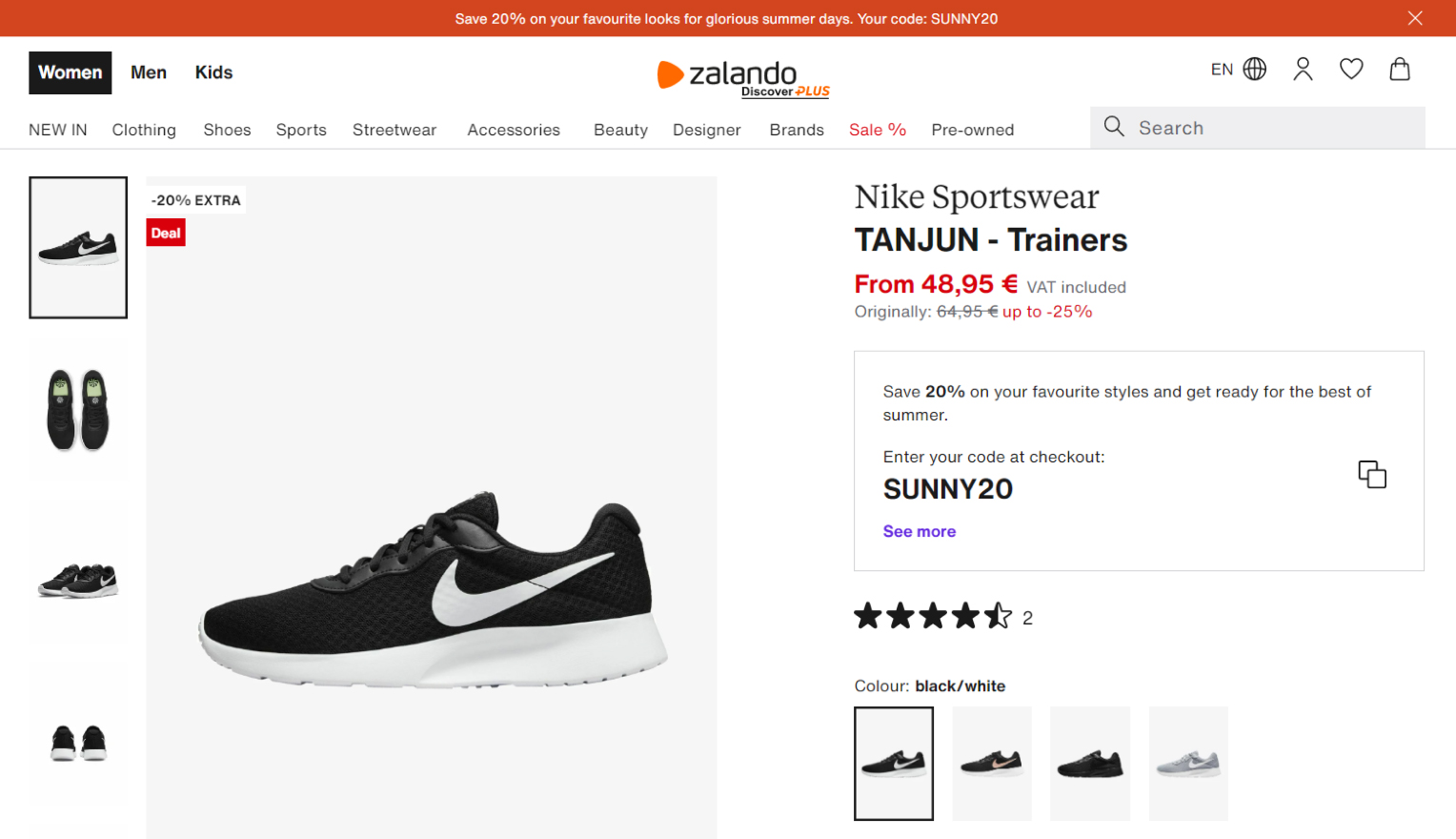The height and width of the screenshot is (839, 1456).
Task: Open the wish list heart icon
Action: [1351, 70]
